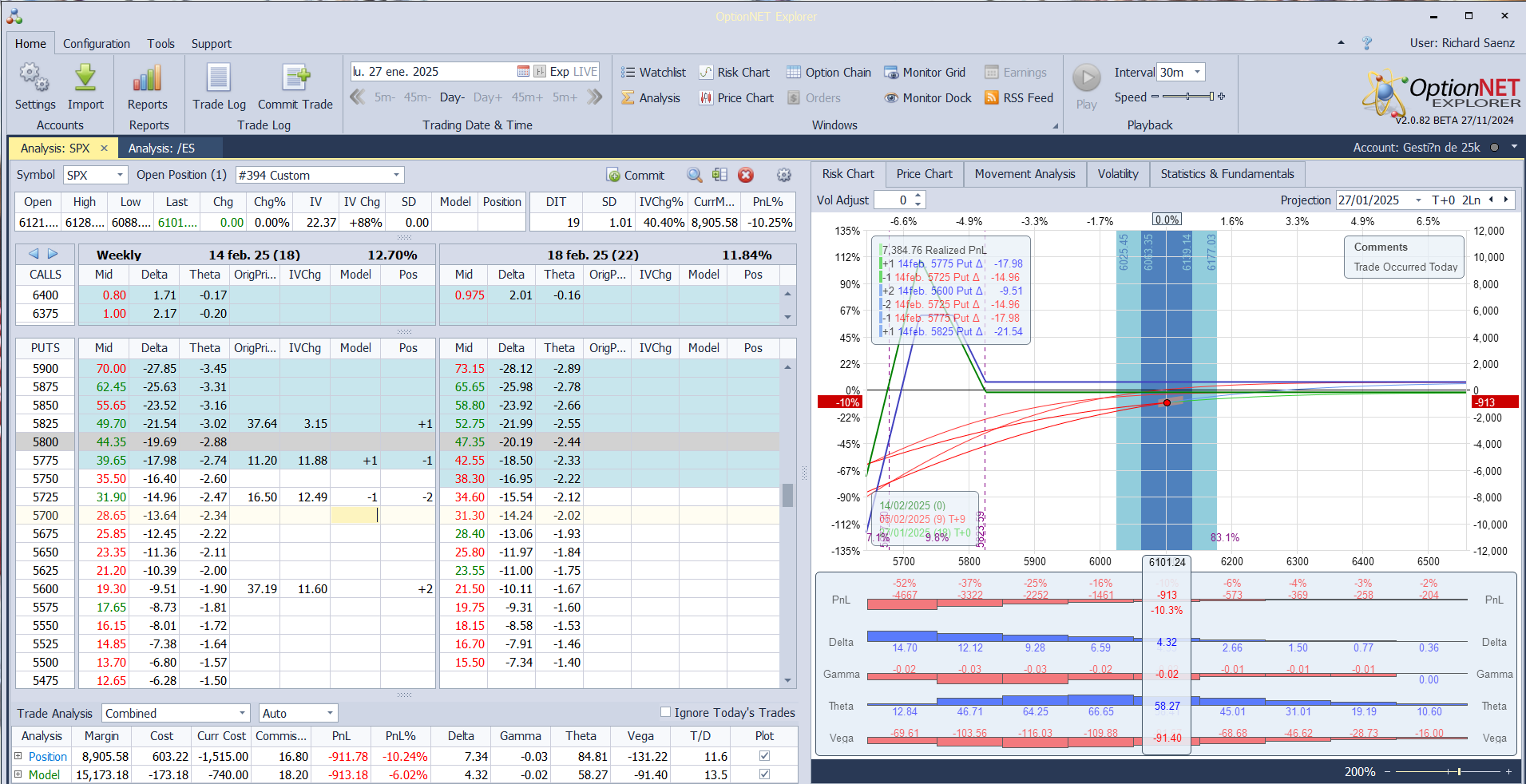Click the Import download arrow icon
1526x784 pixels.
coord(85,78)
